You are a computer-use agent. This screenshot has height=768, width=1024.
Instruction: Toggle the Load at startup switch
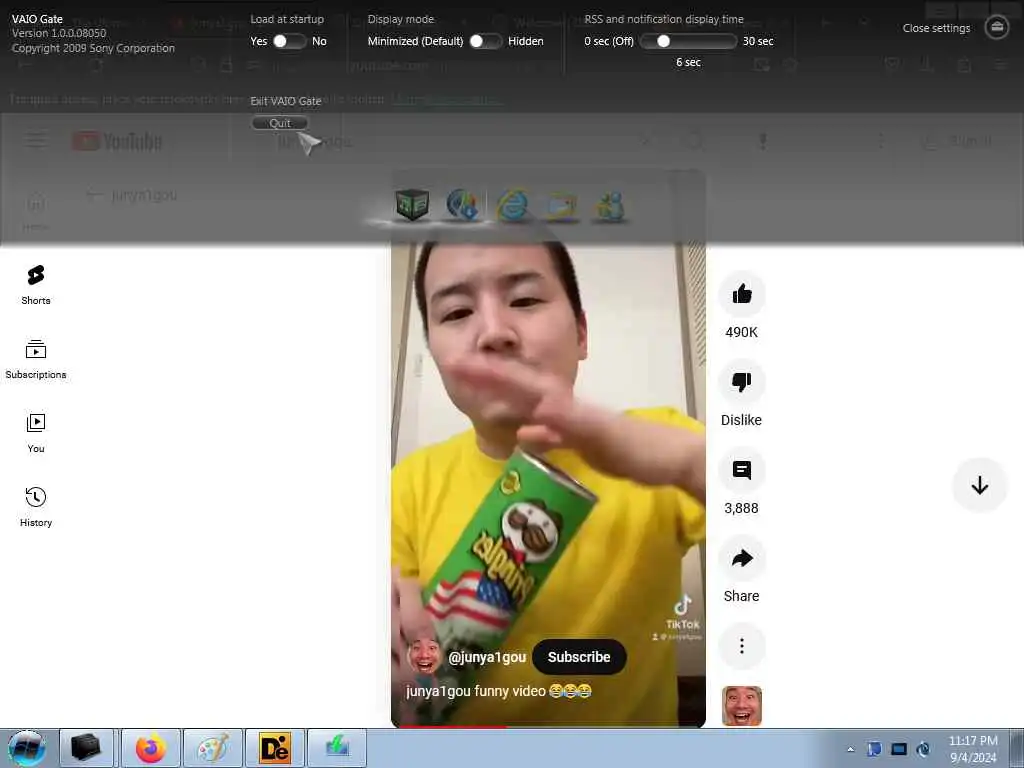coord(289,41)
